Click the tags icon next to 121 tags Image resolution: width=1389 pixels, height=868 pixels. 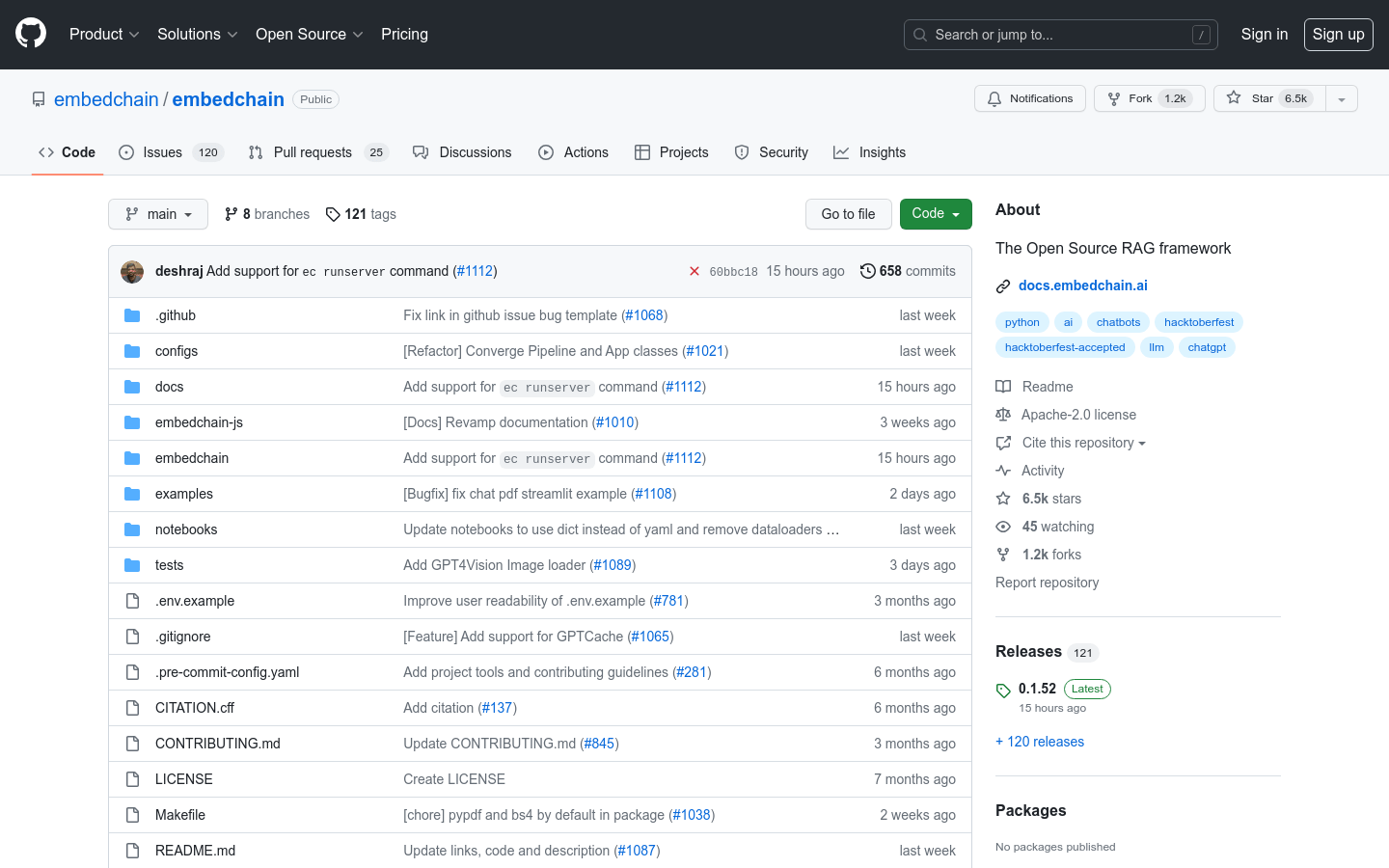333,214
